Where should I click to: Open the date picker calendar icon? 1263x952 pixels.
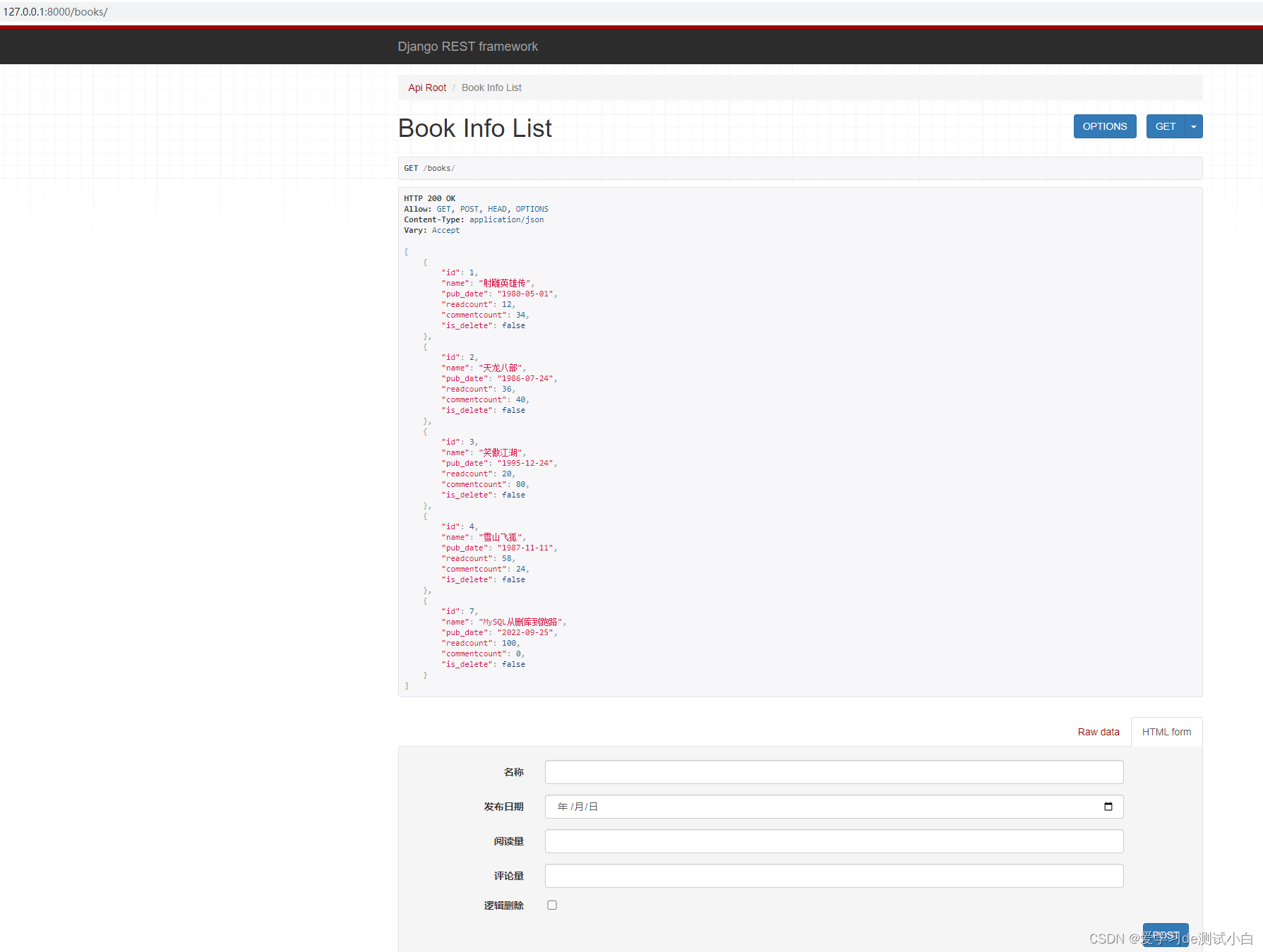tap(1108, 807)
